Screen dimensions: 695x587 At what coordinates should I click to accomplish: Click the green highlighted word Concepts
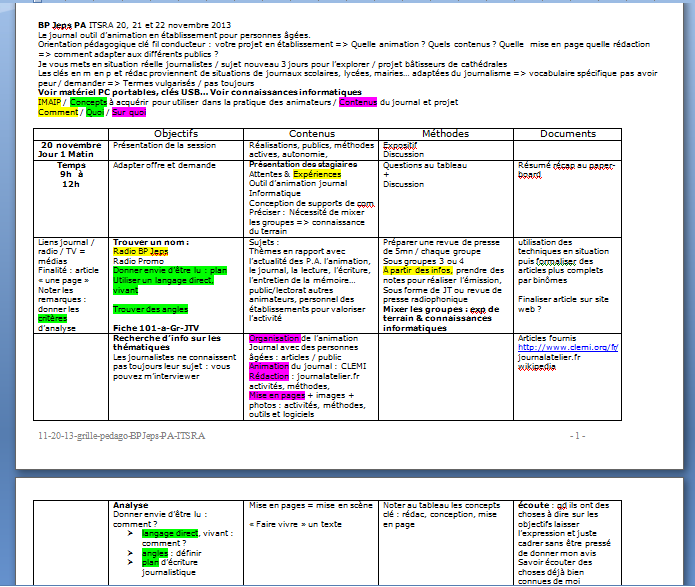click(x=89, y=102)
